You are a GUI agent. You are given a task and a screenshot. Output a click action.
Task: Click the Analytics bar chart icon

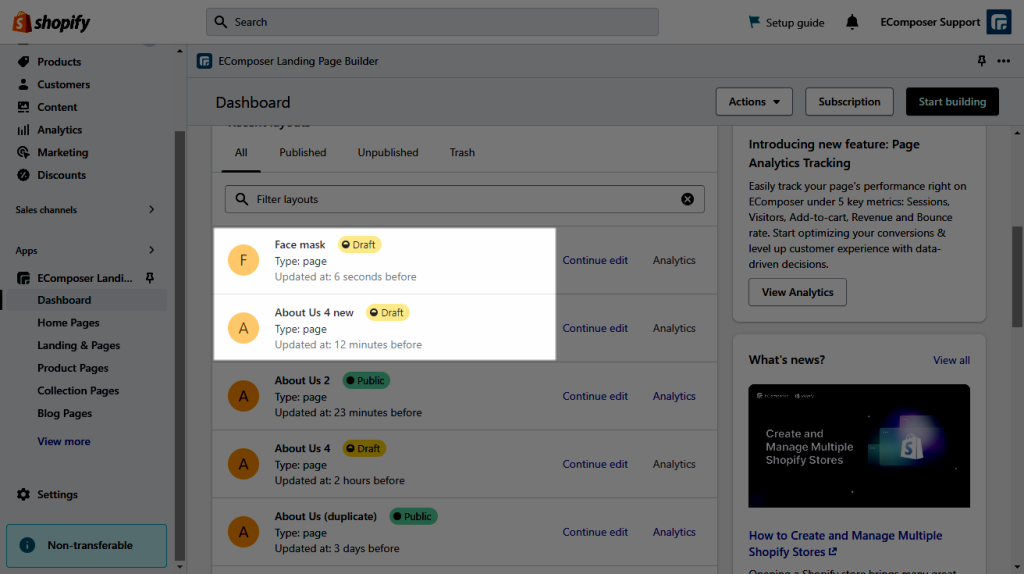[x=24, y=130]
